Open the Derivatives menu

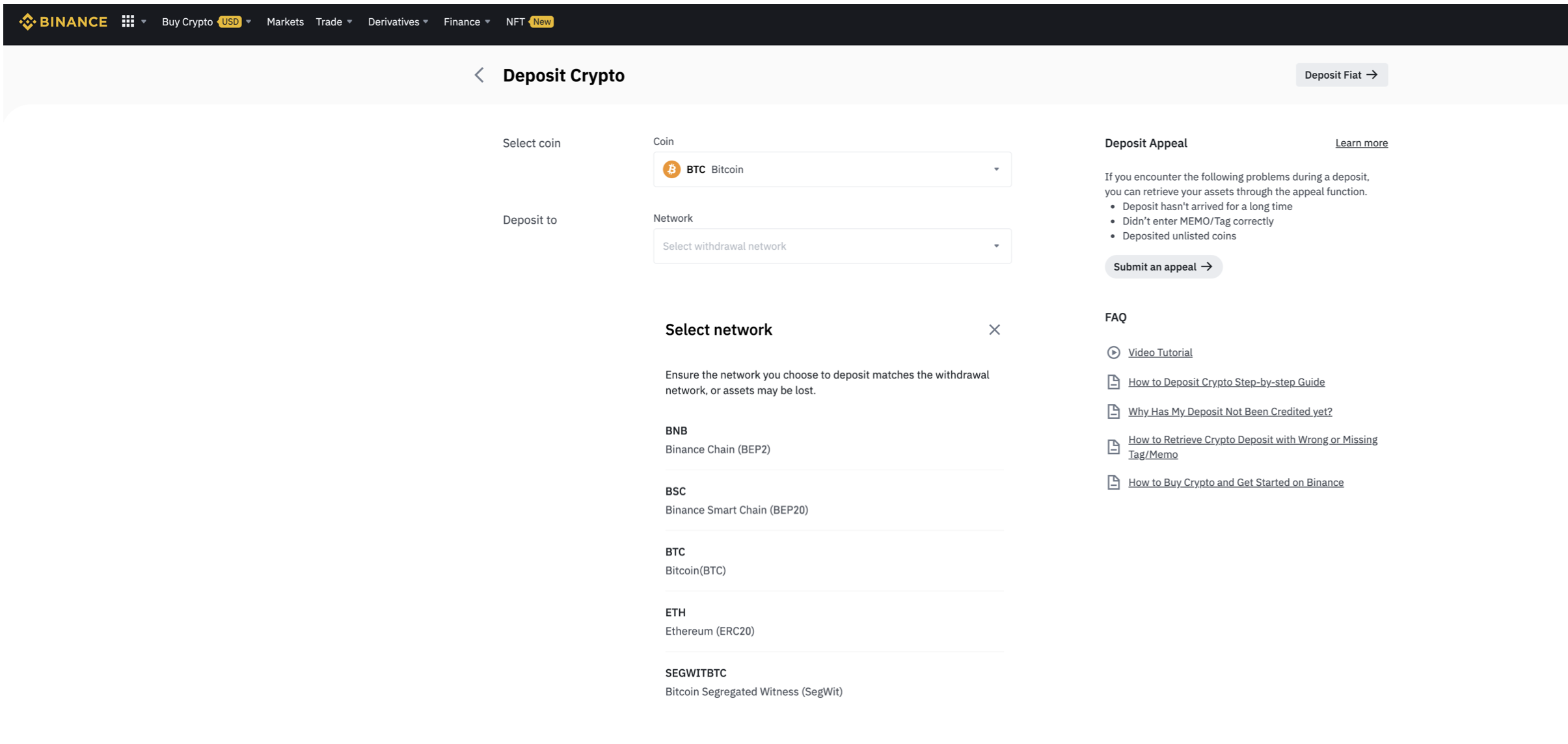coord(398,22)
